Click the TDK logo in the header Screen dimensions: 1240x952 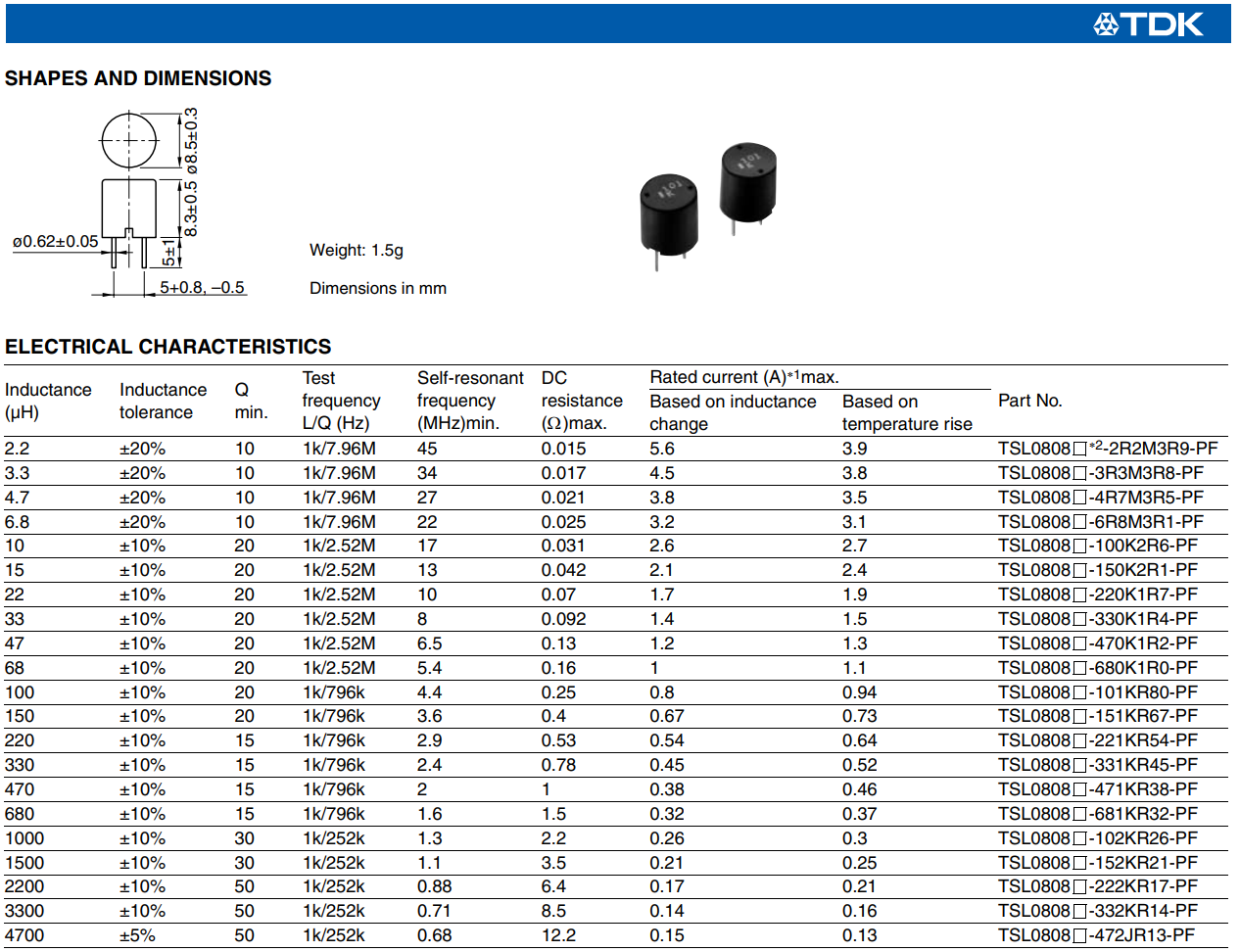point(1148,24)
